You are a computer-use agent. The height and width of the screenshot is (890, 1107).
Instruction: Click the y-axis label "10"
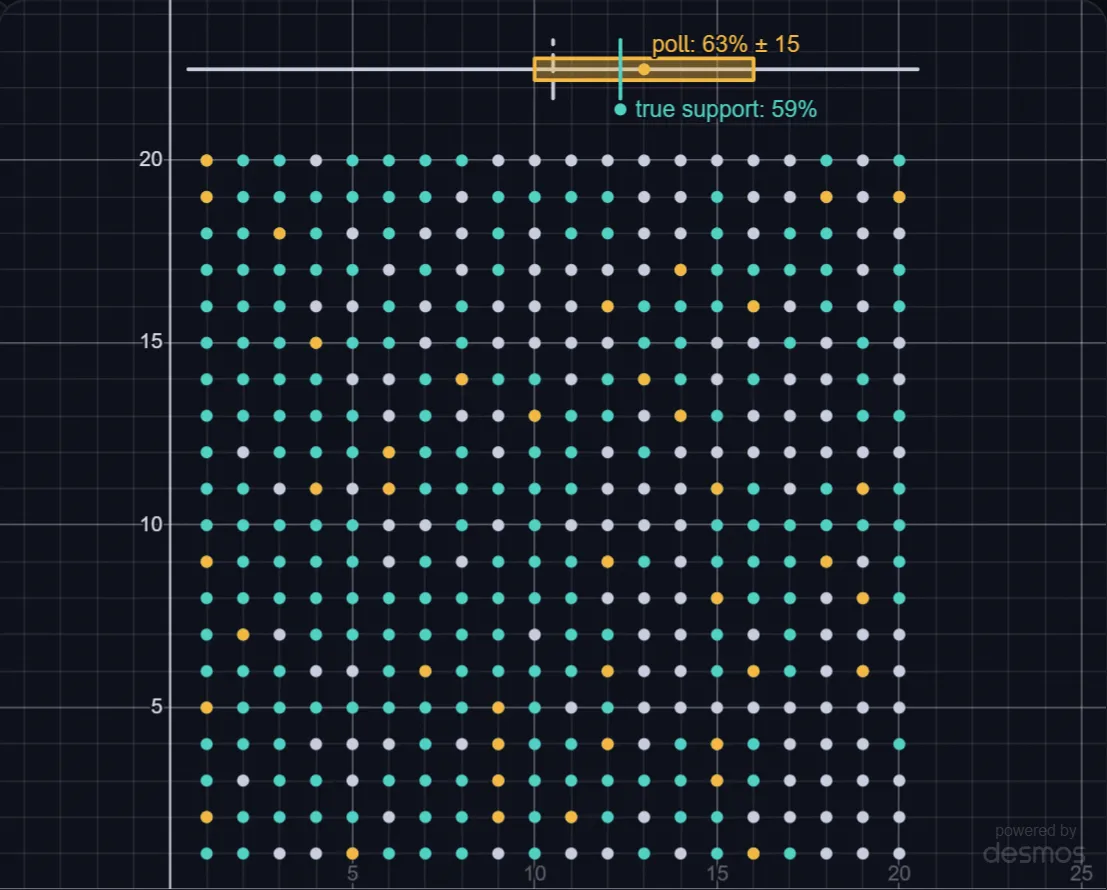click(150, 524)
